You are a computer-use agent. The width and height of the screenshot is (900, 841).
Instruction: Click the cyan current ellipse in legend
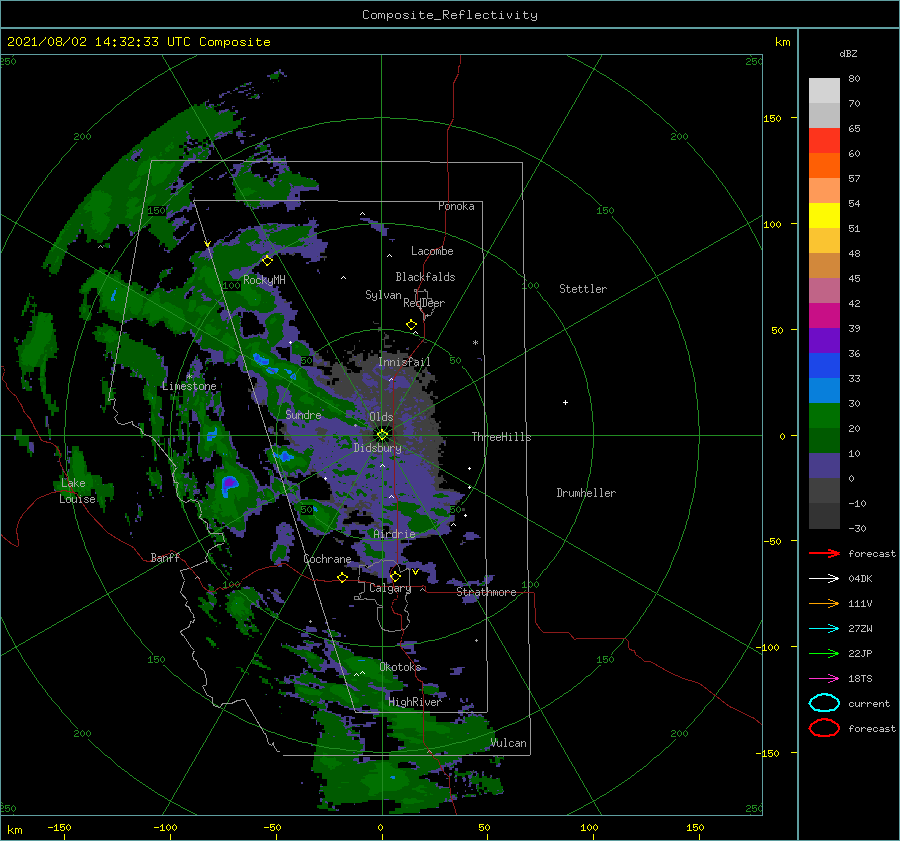pyautogui.click(x=824, y=703)
